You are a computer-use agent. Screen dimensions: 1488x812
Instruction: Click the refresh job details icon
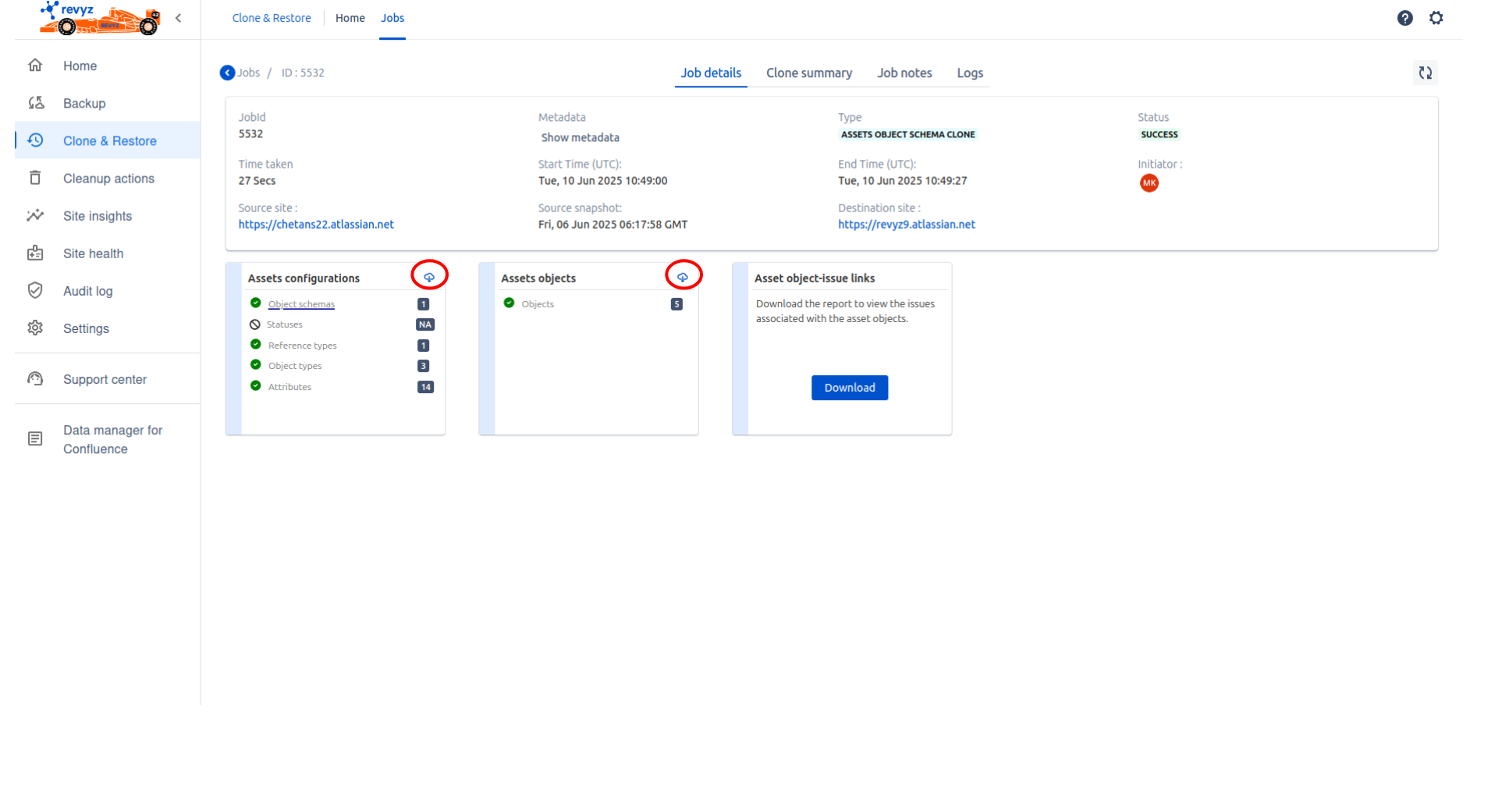coord(1425,73)
